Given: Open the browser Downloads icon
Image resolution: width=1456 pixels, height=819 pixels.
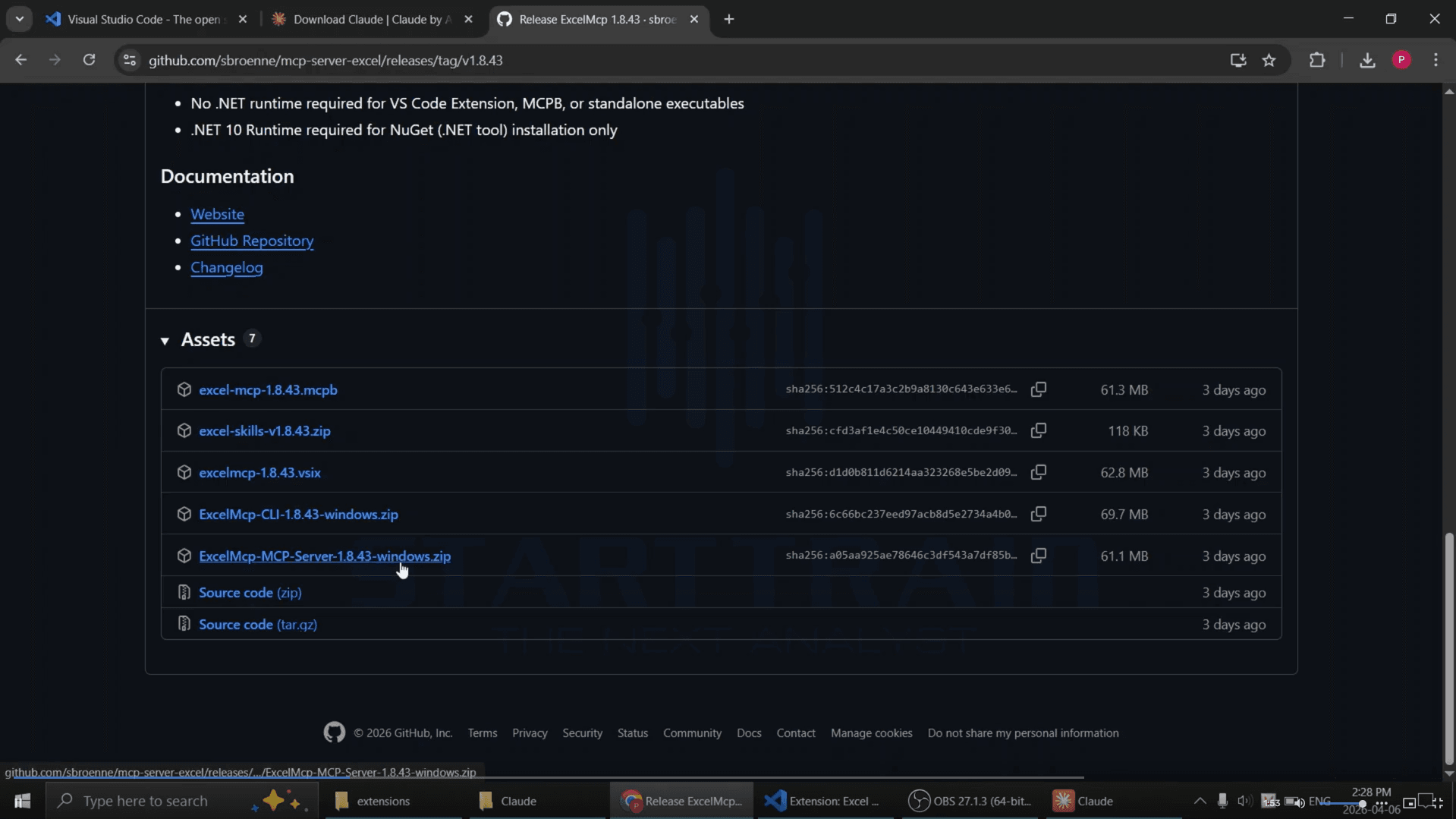Looking at the screenshot, I should point(1367,60).
